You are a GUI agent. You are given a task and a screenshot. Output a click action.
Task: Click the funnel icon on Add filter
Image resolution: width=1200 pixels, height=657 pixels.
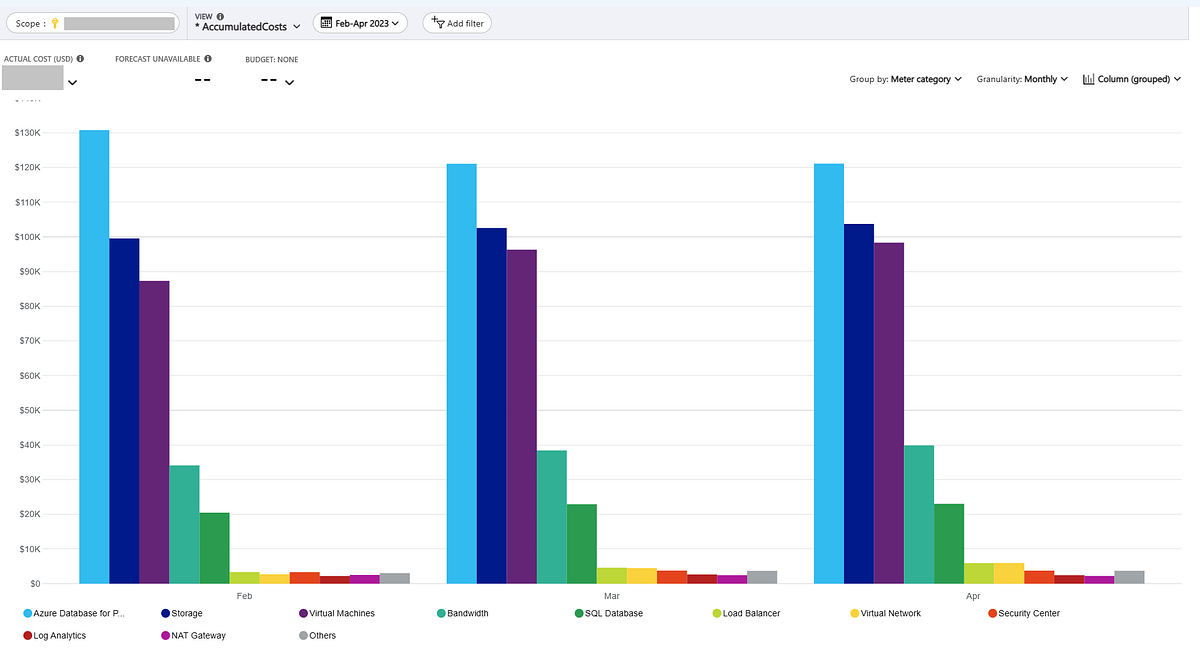click(x=438, y=23)
